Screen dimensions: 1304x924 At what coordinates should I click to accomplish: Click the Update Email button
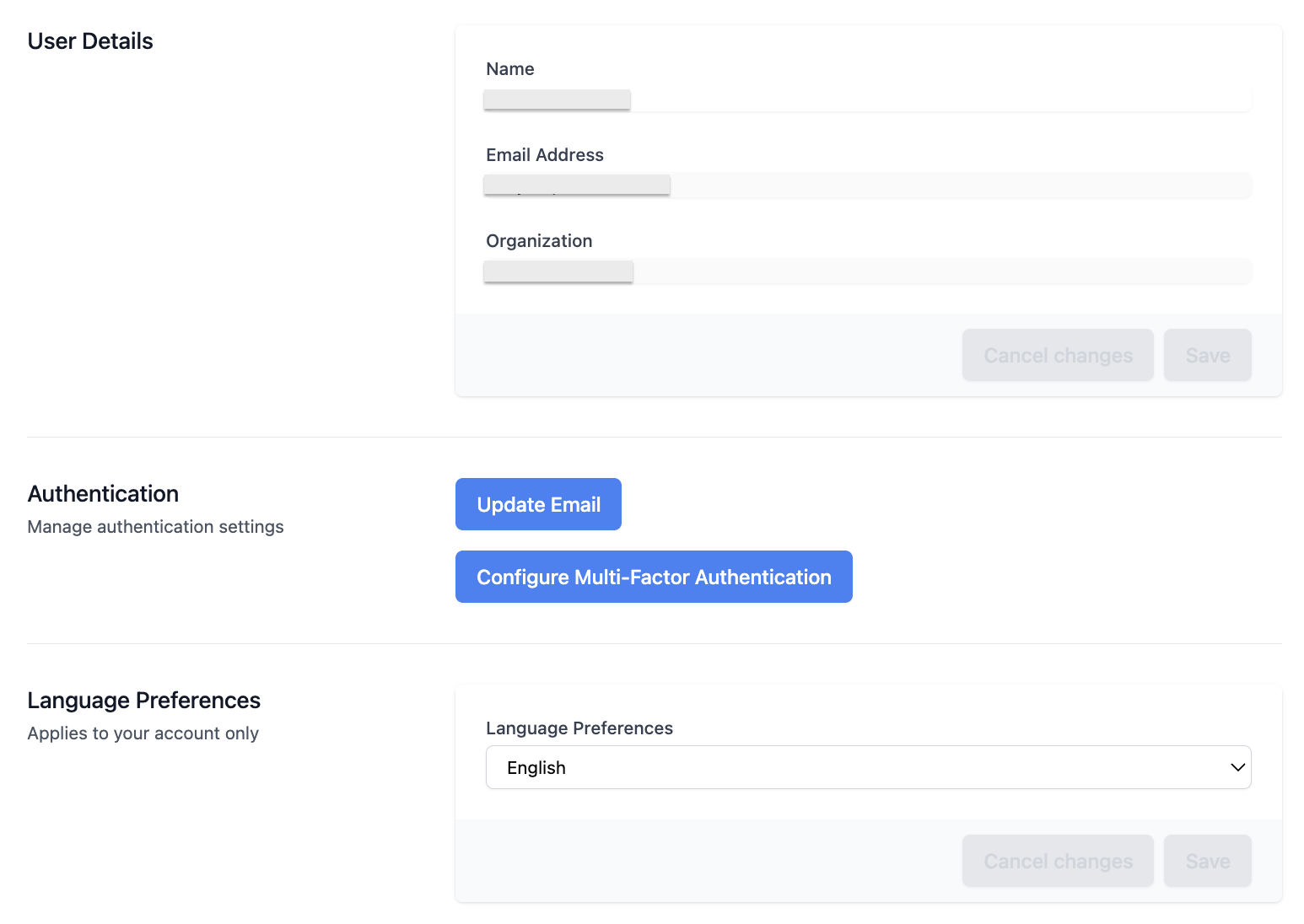pyautogui.click(x=538, y=504)
